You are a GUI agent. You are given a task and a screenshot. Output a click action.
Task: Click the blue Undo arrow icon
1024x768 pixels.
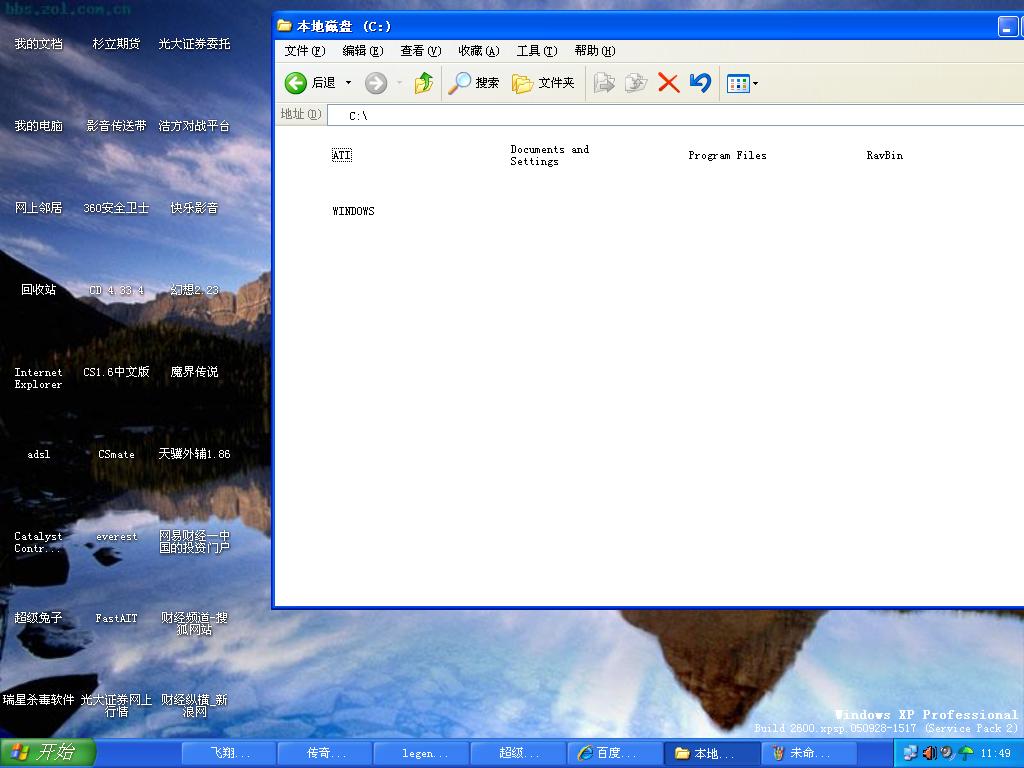pos(700,83)
